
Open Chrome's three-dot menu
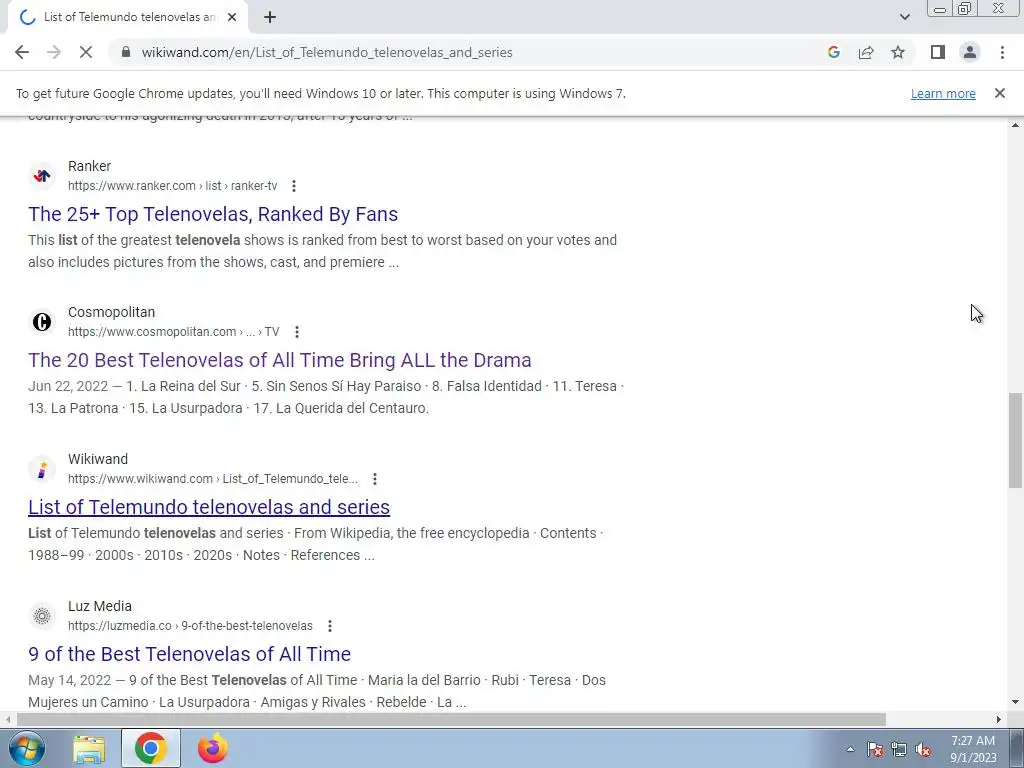coord(1002,52)
